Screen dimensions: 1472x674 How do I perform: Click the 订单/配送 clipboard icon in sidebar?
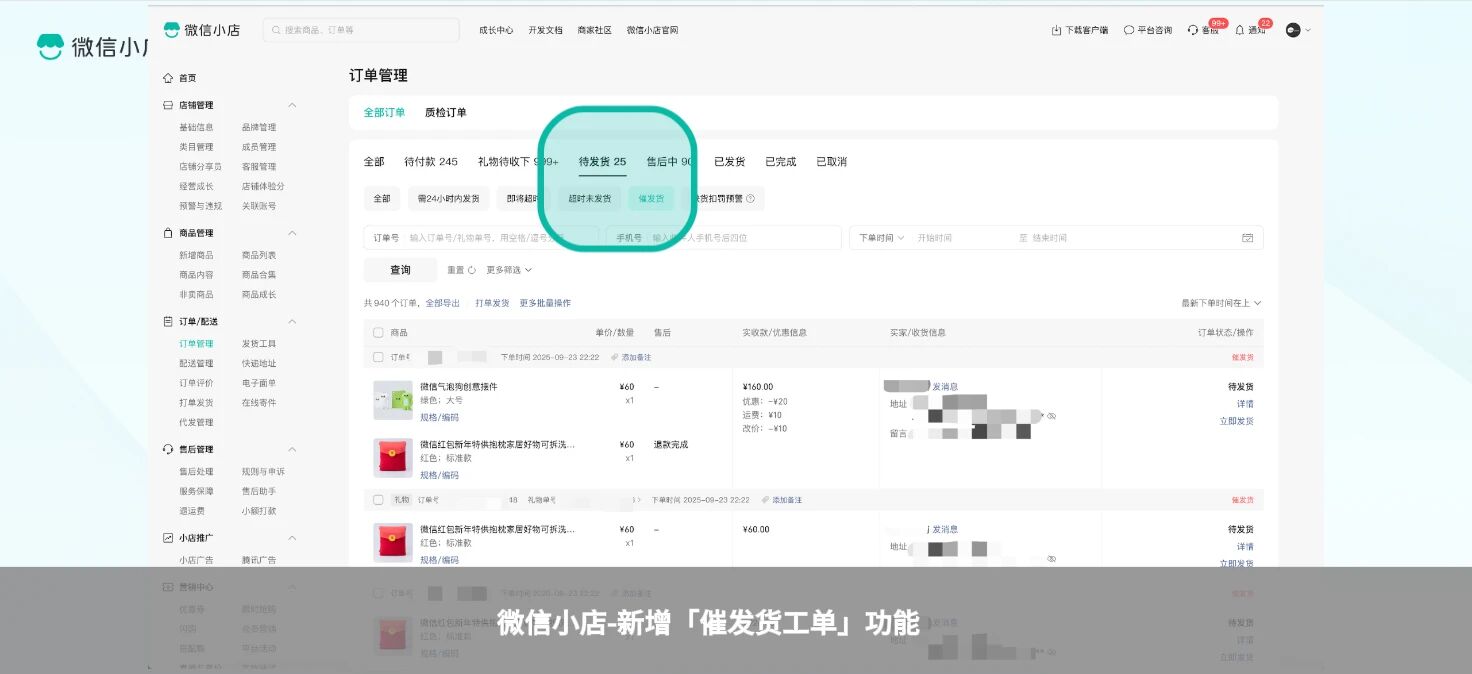tap(168, 322)
